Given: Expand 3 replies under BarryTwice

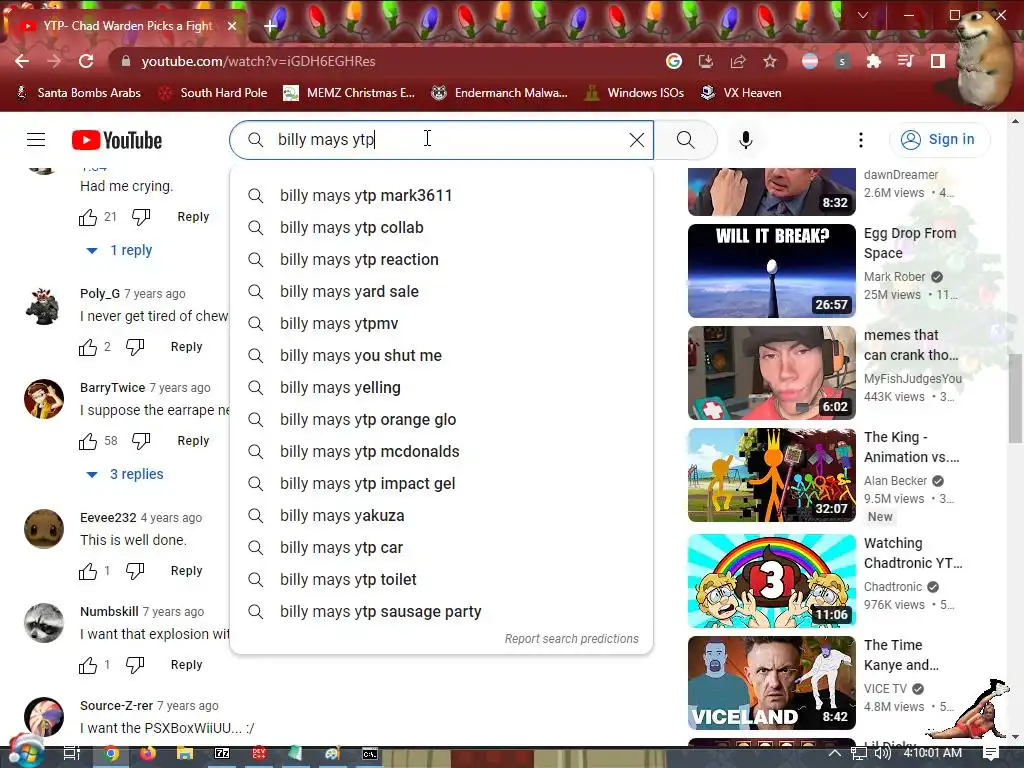Looking at the screenshot, I should pyautogui.click(x=125, y=474).
